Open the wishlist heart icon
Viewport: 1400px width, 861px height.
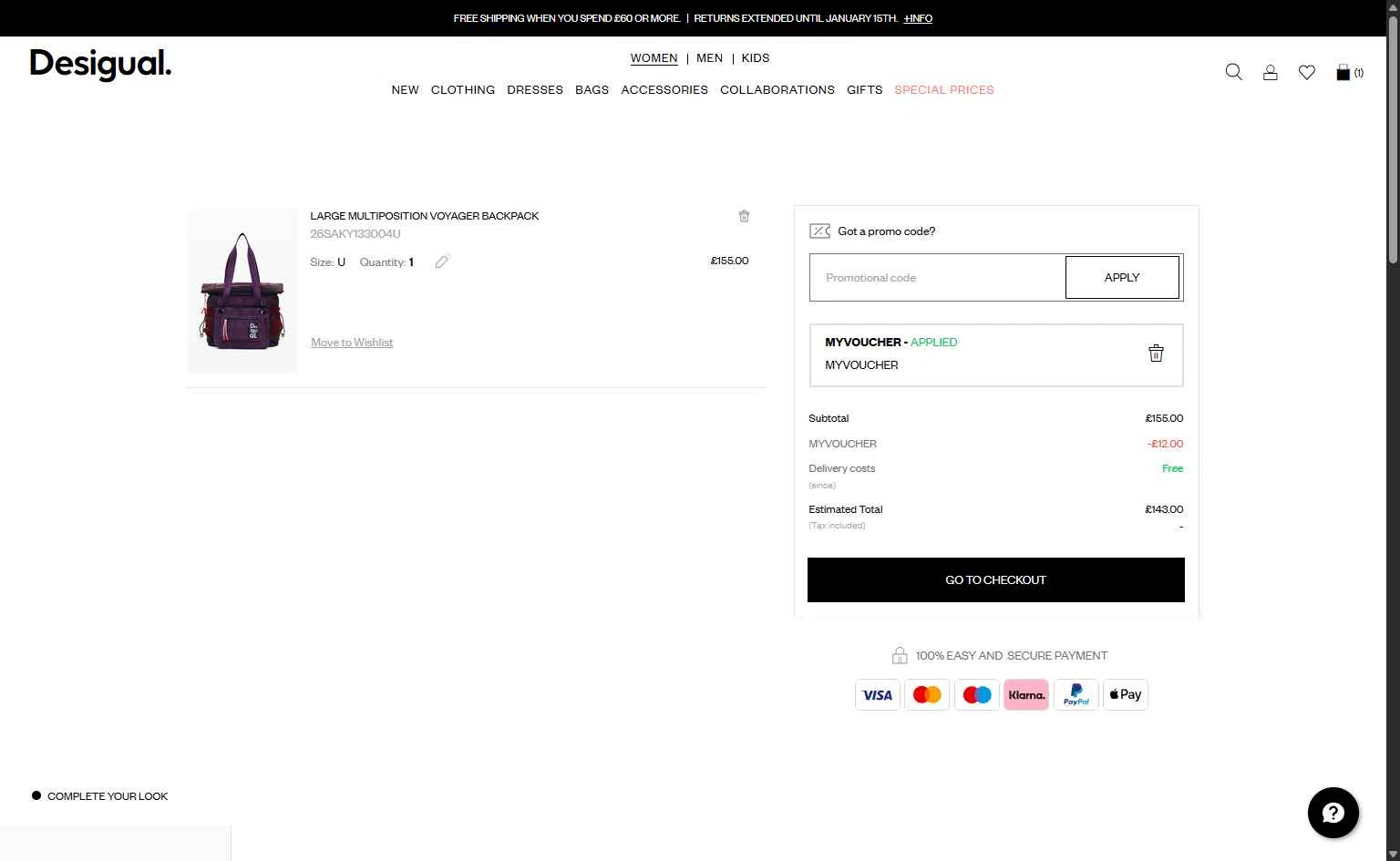(1307, 72)
